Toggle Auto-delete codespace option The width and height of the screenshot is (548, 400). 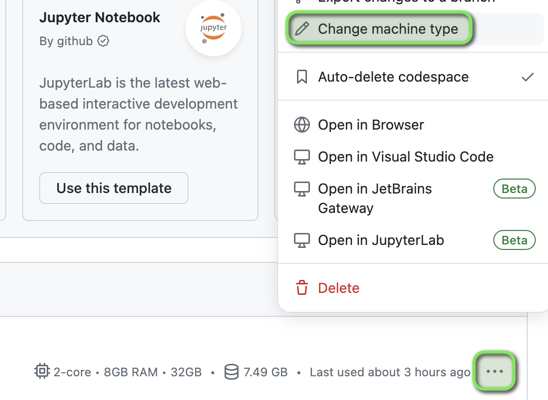(x=414, y=77)
